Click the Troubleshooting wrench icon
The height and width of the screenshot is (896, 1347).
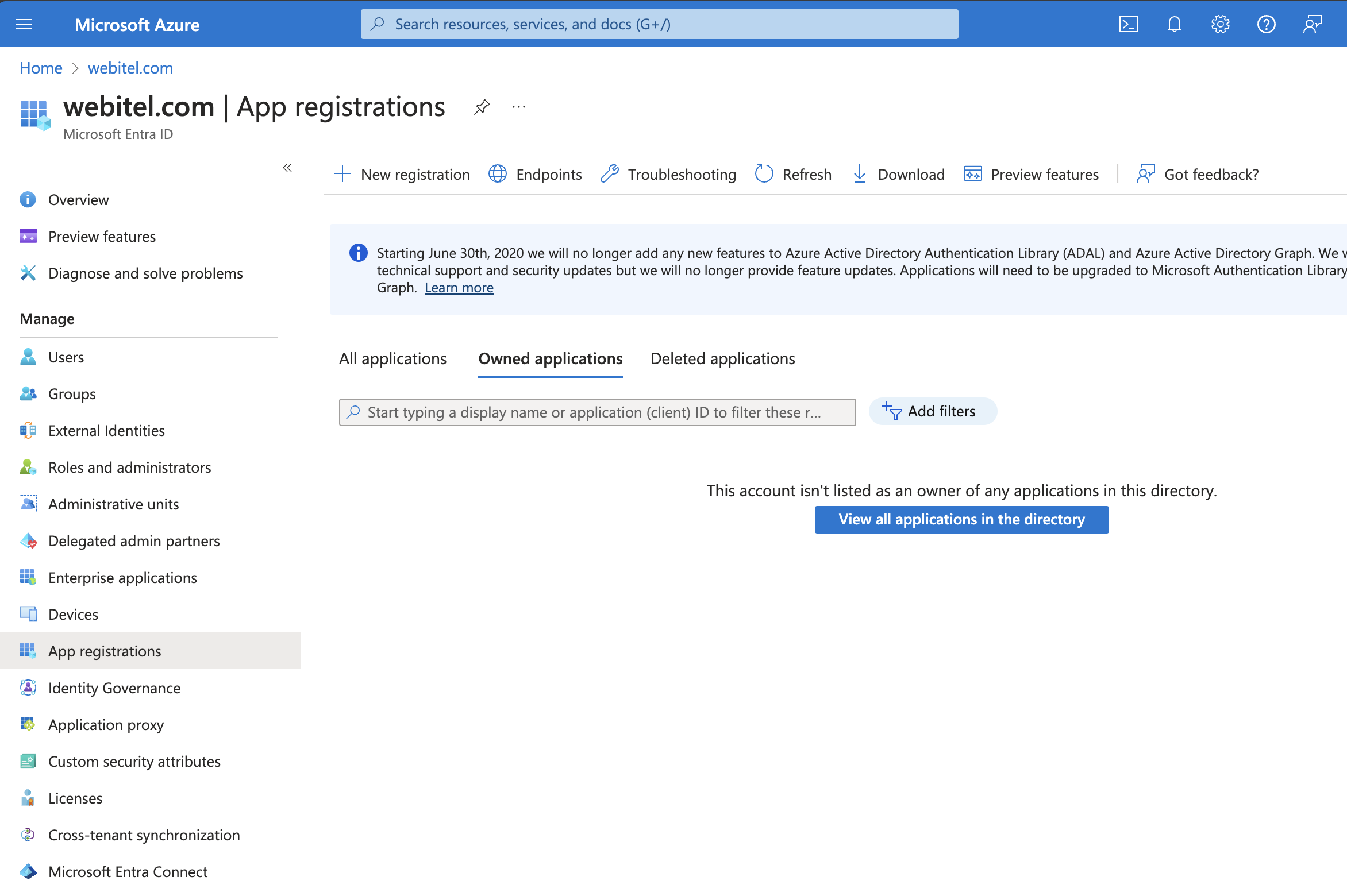pyautogui.click(x=610, y=174)
